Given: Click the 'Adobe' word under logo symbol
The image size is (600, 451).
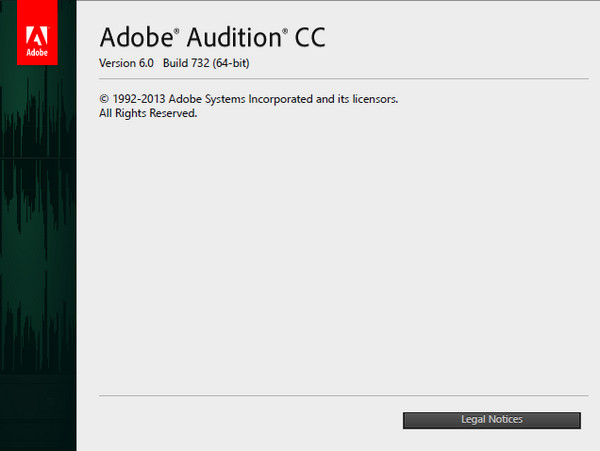Looking at the screenshot, I should [x=38, y=52].
